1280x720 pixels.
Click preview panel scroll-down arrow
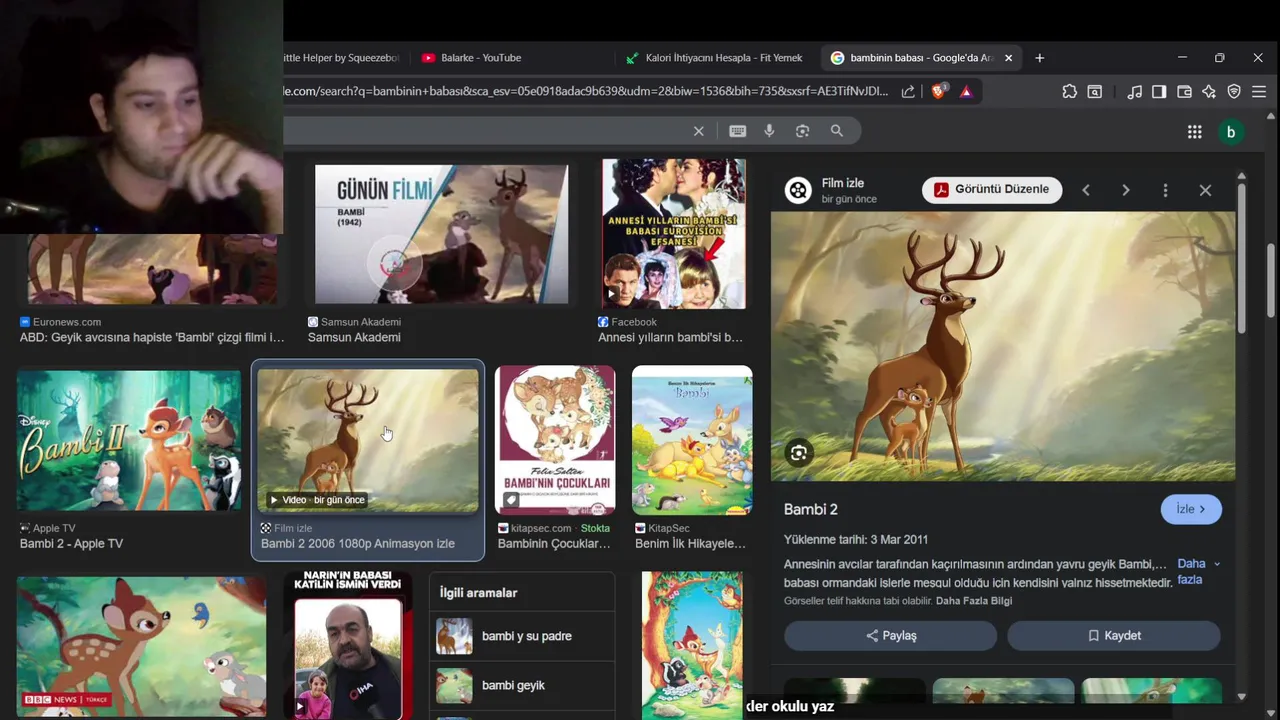1241,696
